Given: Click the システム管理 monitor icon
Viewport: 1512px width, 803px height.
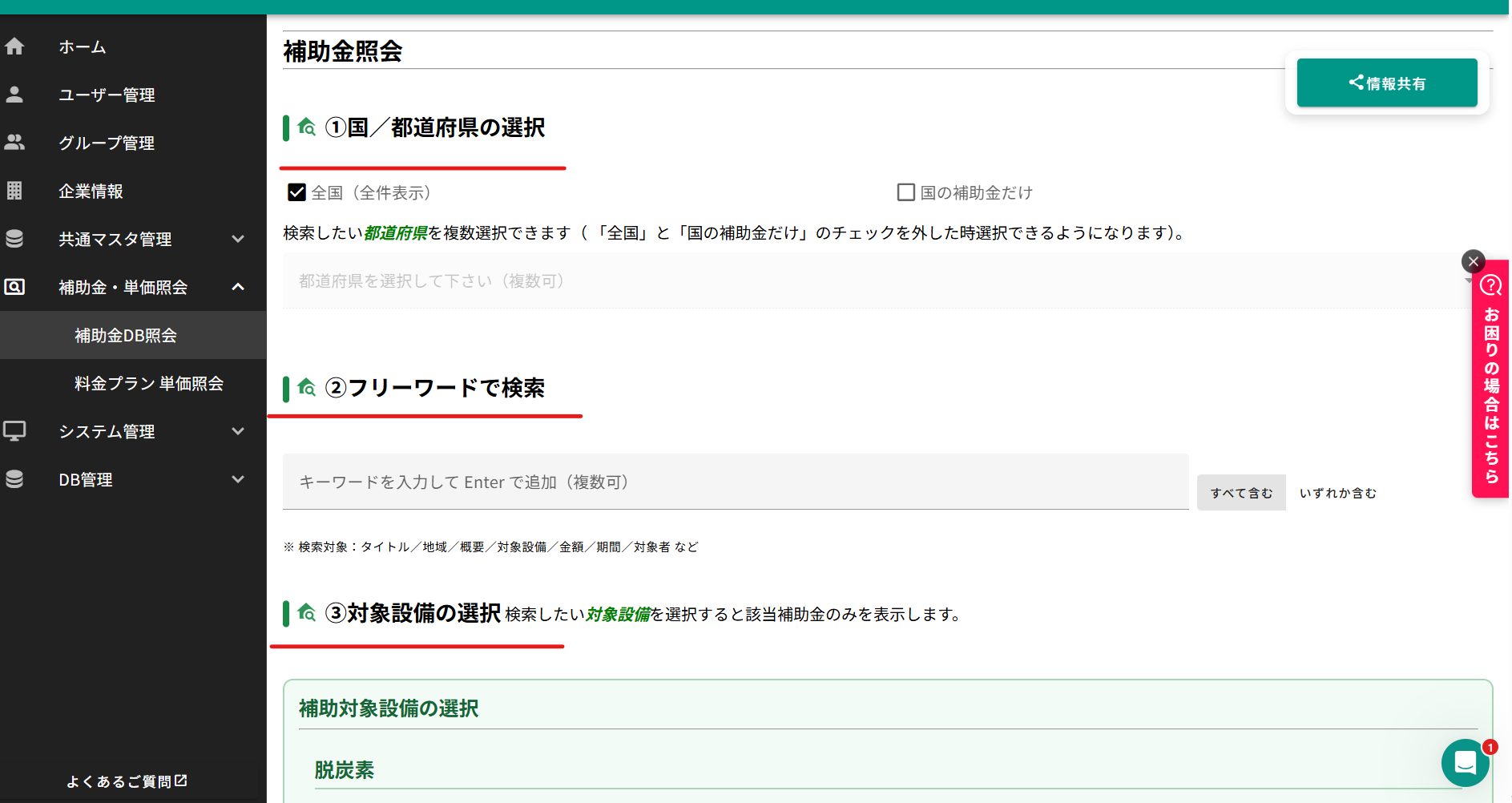Looking at the screenshot, I should [14, 431].
